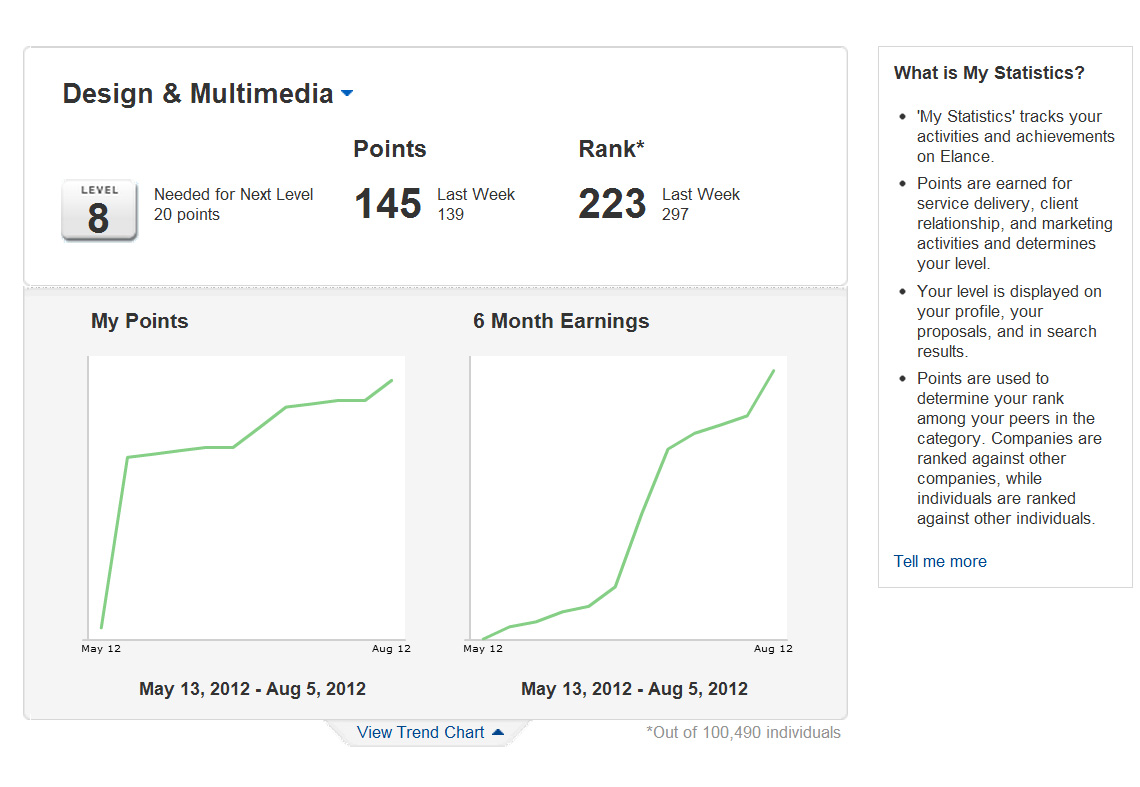Click the 6 Month Earnings line chart
The height and width of the screenshot is (787, 1140).
[x=628, y=497]
